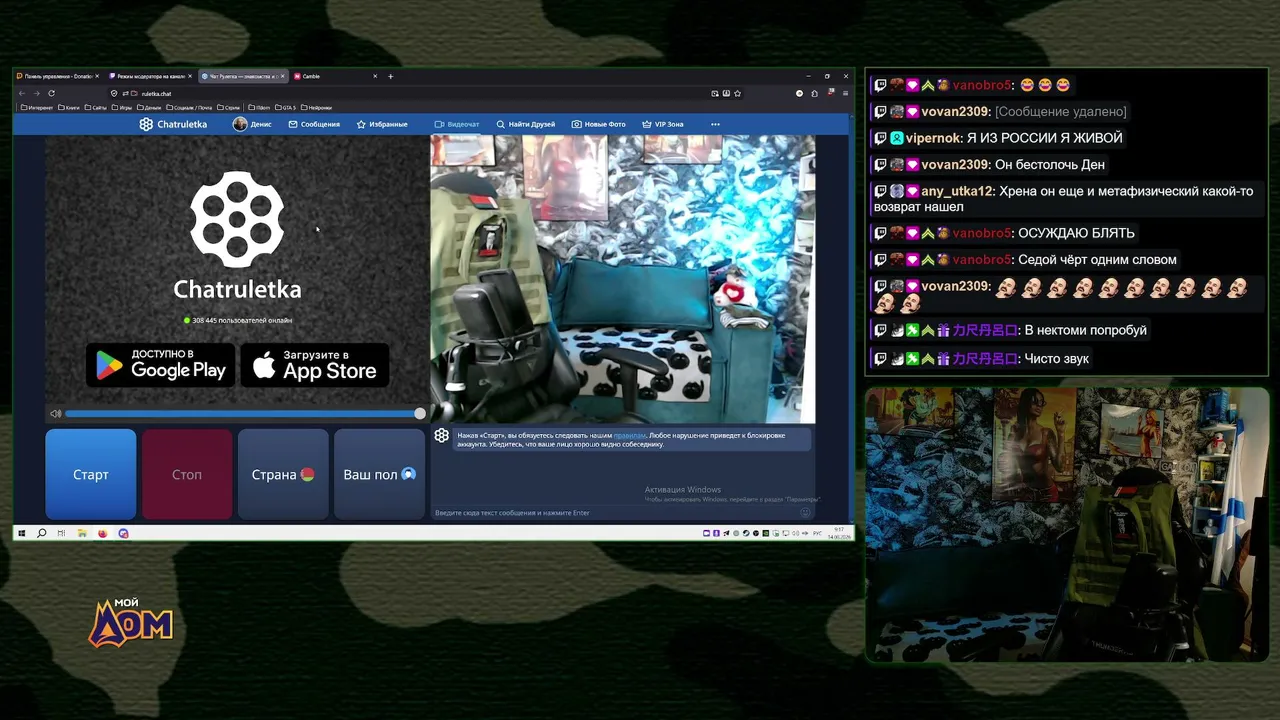Click the Чисто звук chat message
The width and height of the screenshot is (1280, 720).
(x=1057, y=358)
